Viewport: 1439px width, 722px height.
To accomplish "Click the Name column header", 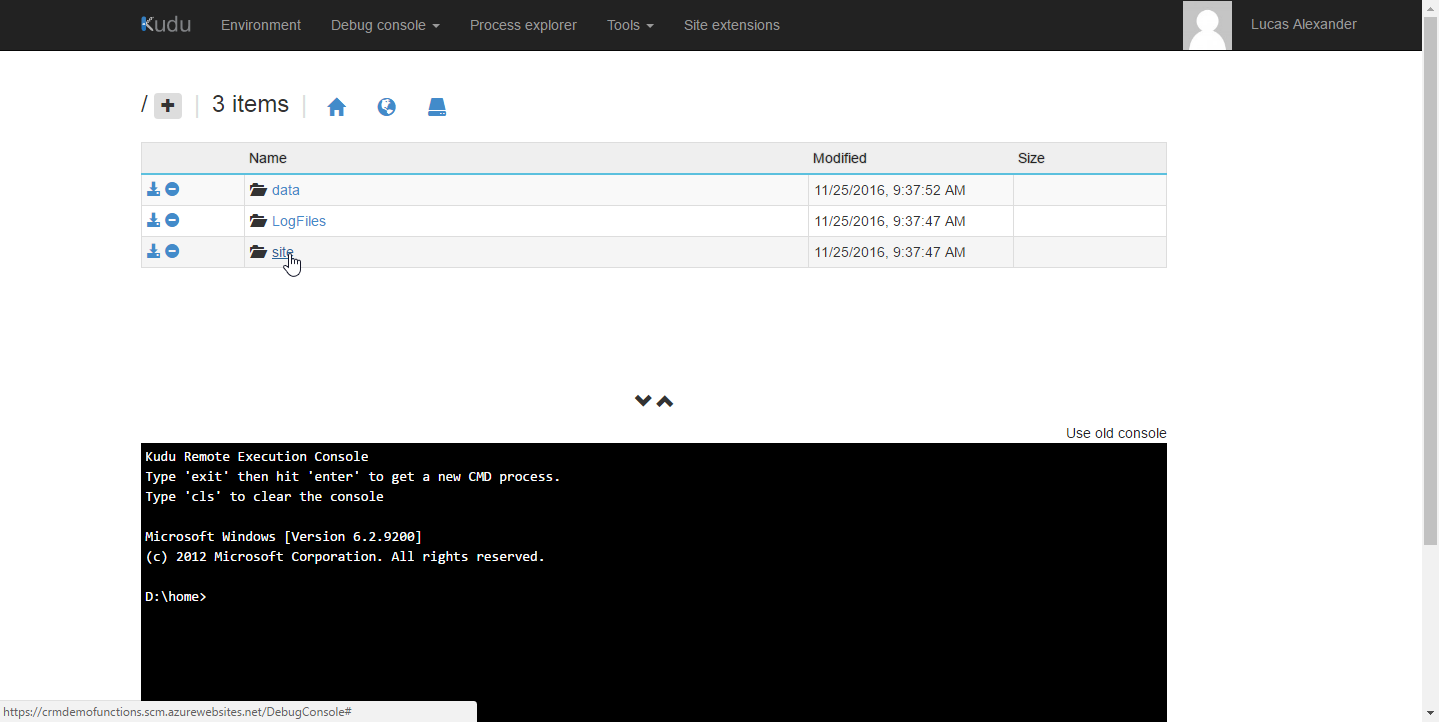I will point(268,158).
